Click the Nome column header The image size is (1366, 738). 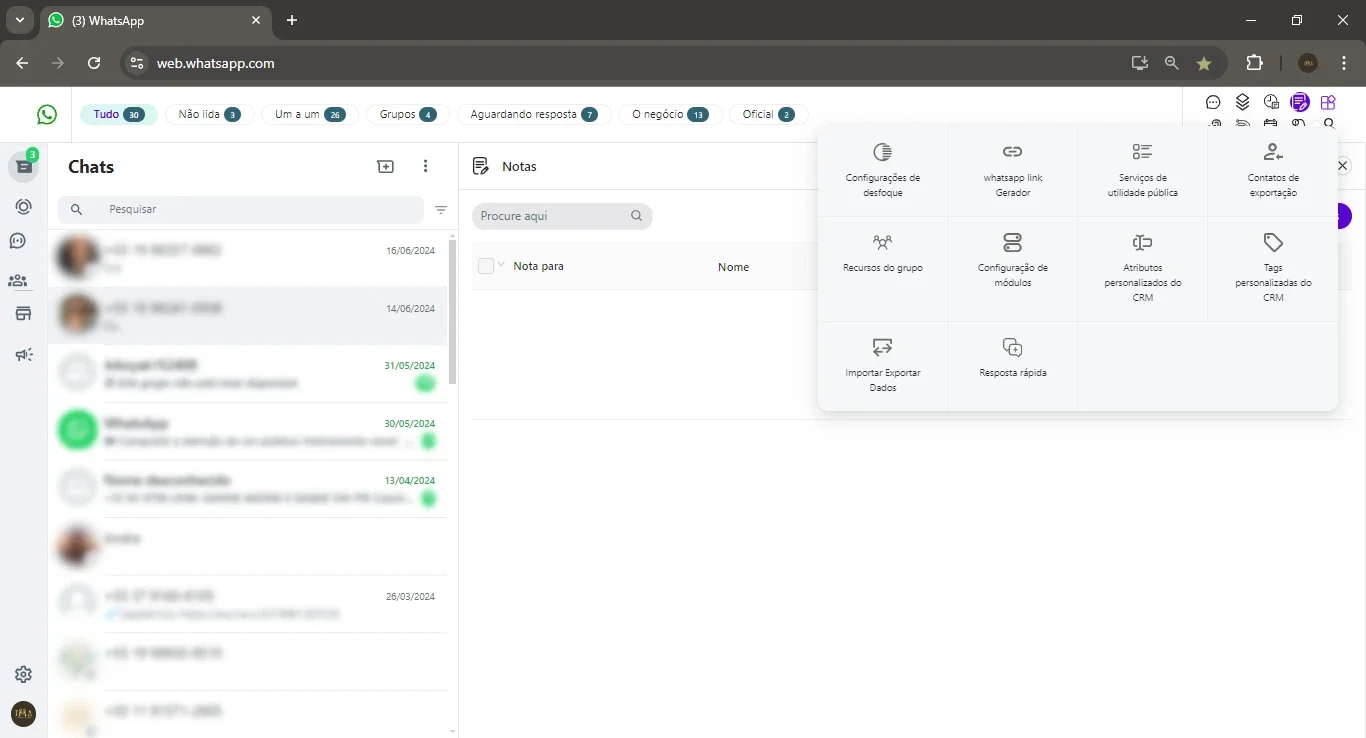click(733, 267)
